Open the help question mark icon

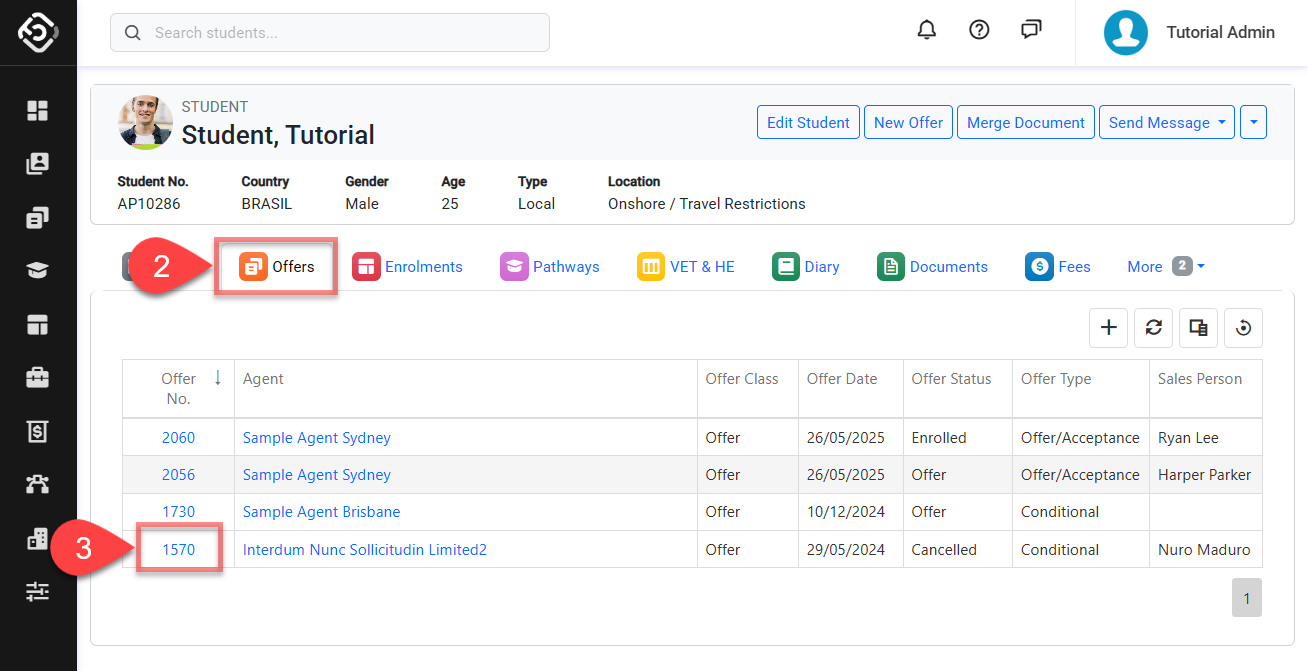[979, 30]
